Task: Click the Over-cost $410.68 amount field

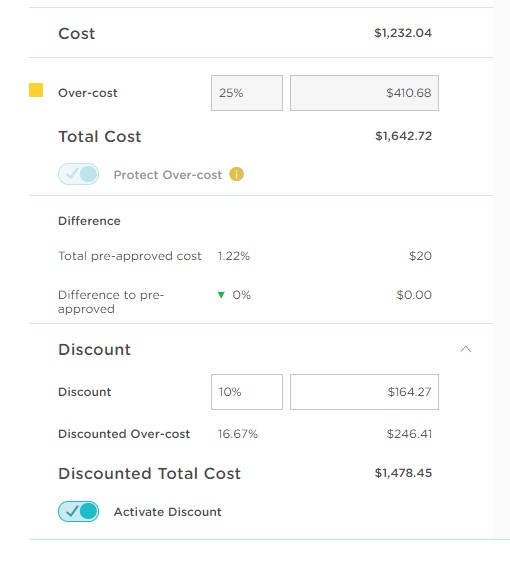Action: tap(364, 93)
